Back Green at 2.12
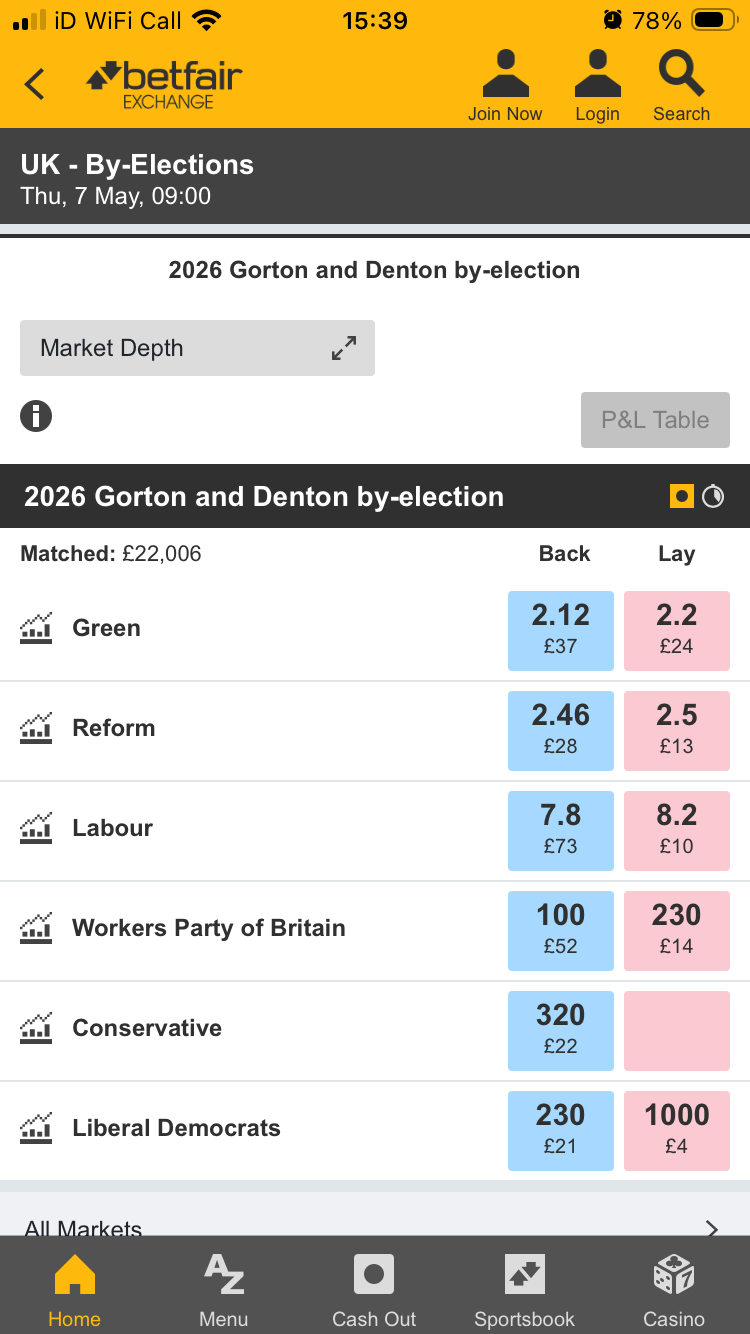 pos(560,630)
